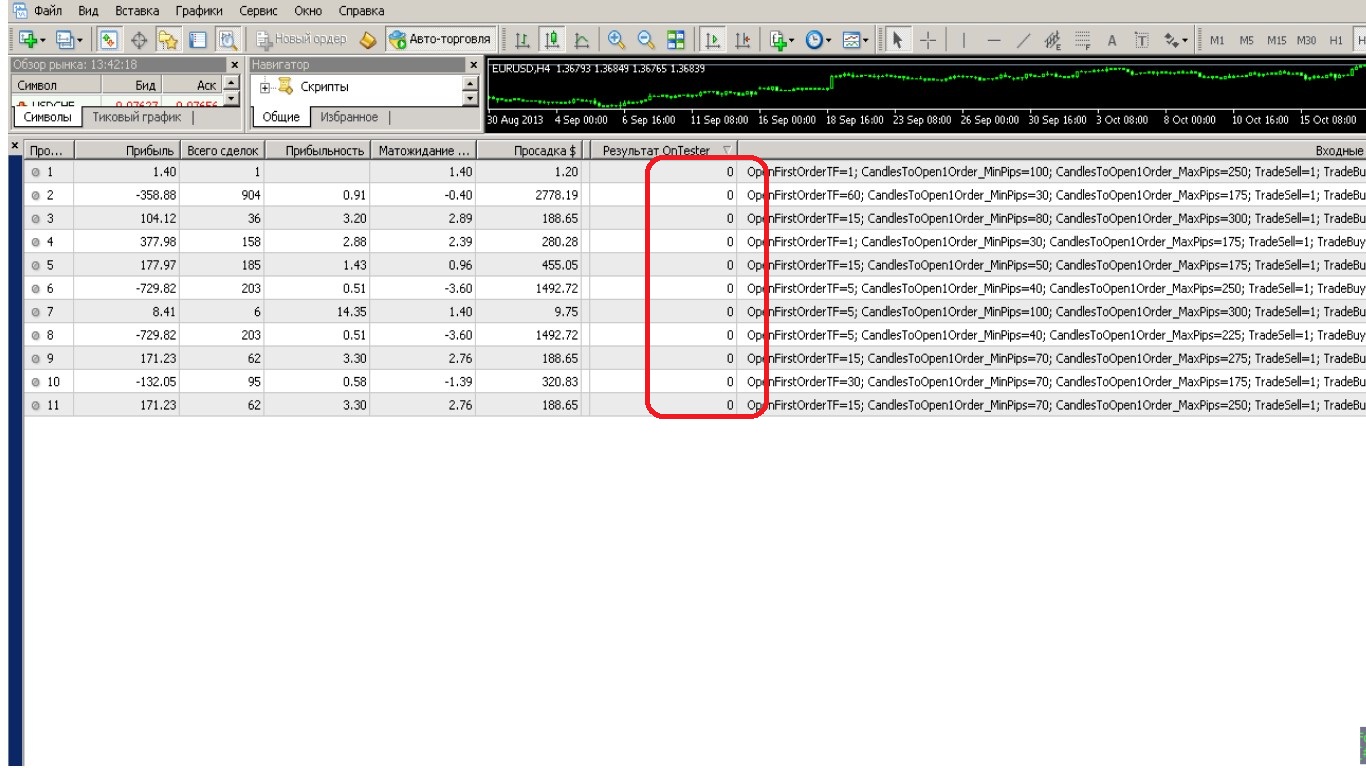The height and width of the screenshot is (768, 1366).
Task: Sort by Результат OnTester column header
Action: coord(663,151)
